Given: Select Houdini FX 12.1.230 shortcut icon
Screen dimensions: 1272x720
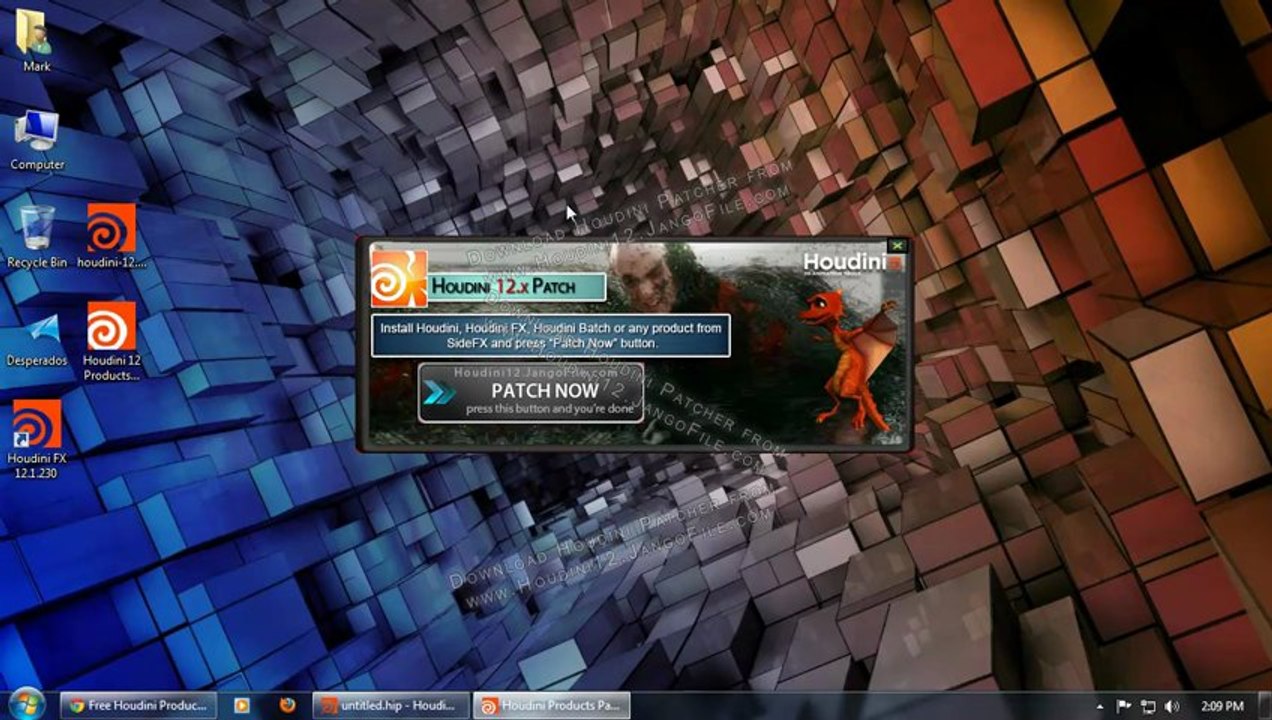Looking at the screenshot, I should 37,440.
